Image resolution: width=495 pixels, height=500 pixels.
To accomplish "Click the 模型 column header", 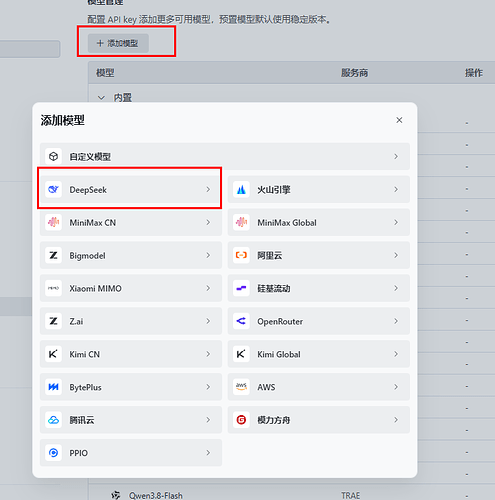I will tap(105, 73).
